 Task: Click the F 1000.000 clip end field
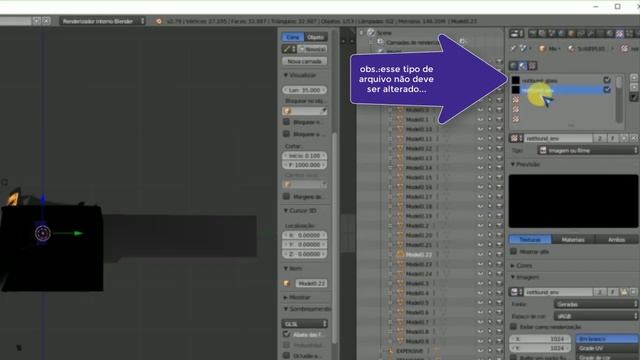click(304, 165)
